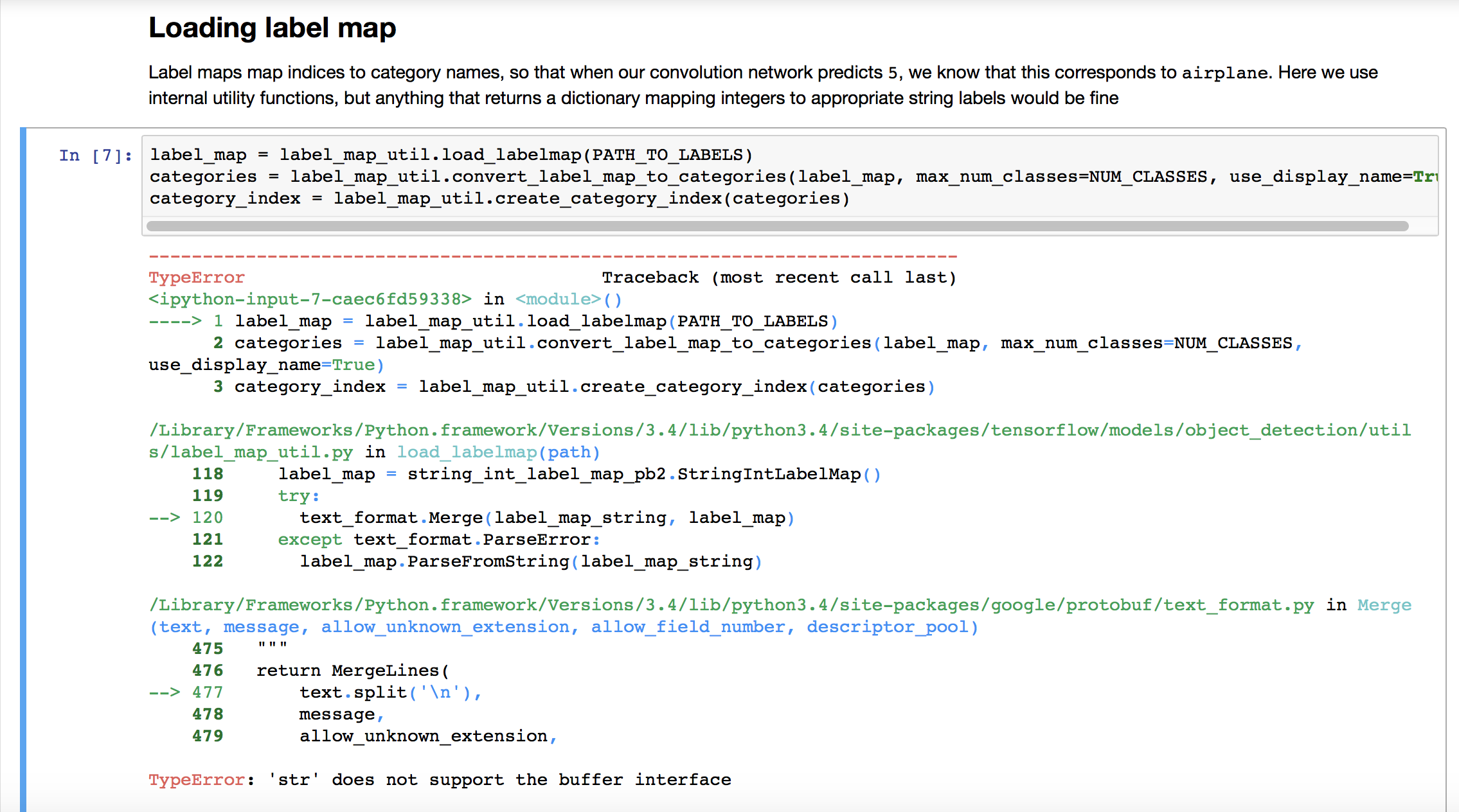This screenshot has height=812, width=1459.
Task: Select the In [7]: cell prompt
Action: coord(95,155)
